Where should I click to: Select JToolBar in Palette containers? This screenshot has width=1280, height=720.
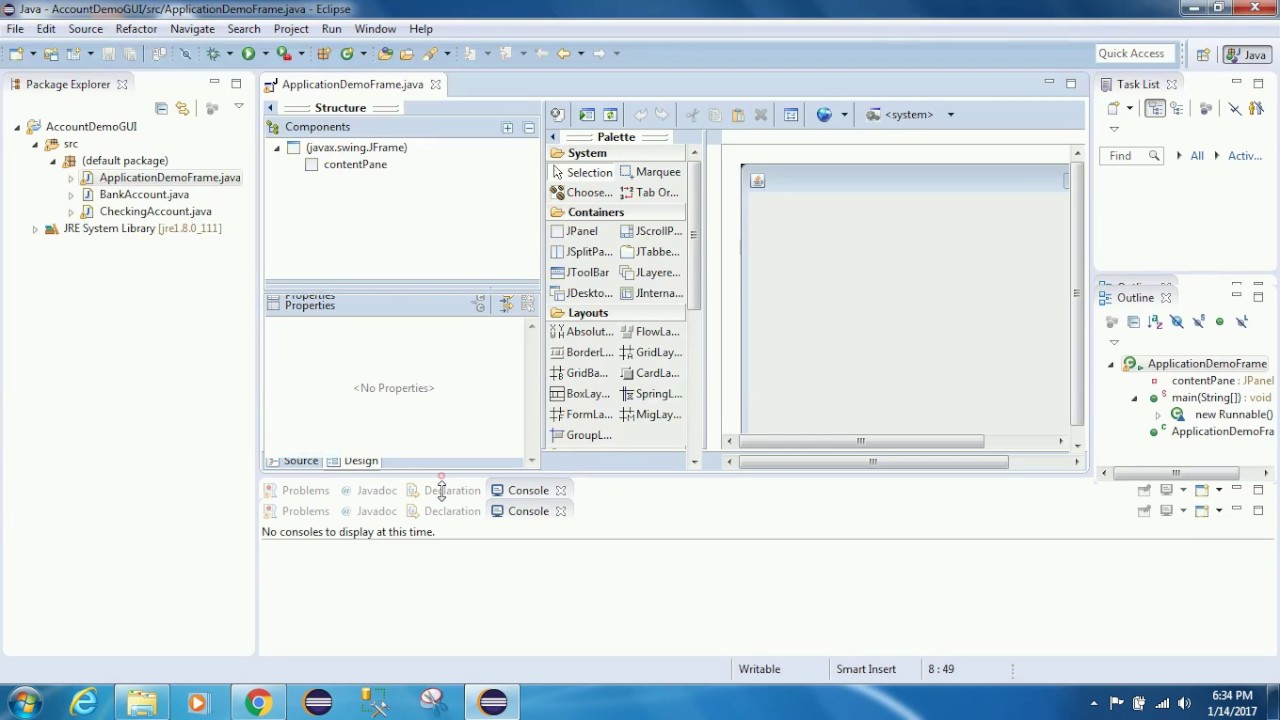[581, 272]
